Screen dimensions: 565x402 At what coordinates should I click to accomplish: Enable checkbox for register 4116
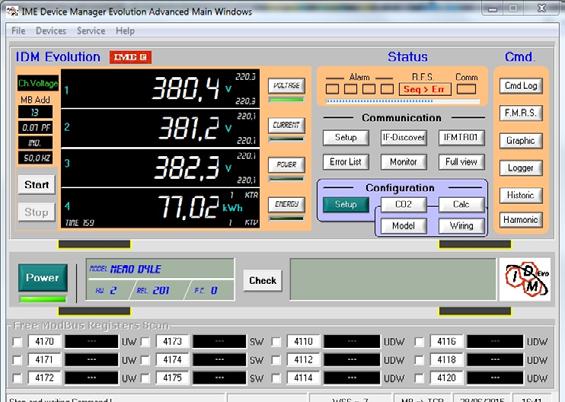[x=419, y=341]
